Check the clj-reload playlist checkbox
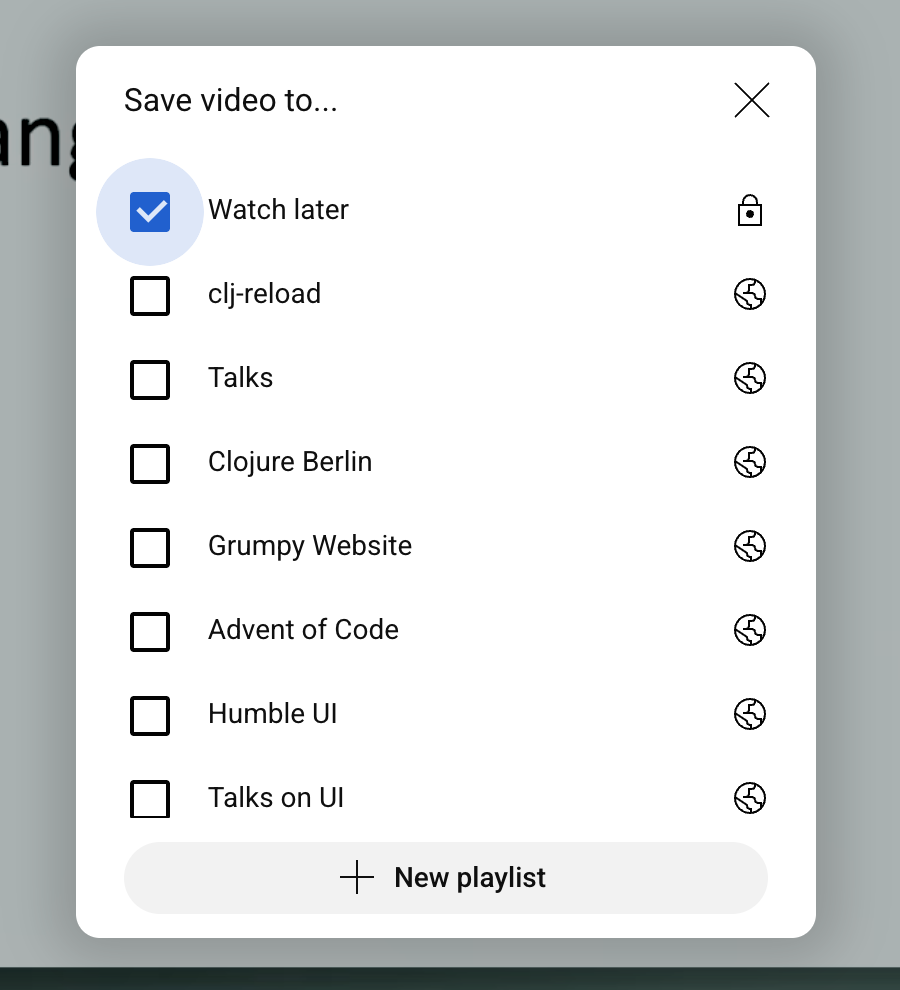Screen dimensions: 900x990 pyautogui.click(x=150, y=295)
